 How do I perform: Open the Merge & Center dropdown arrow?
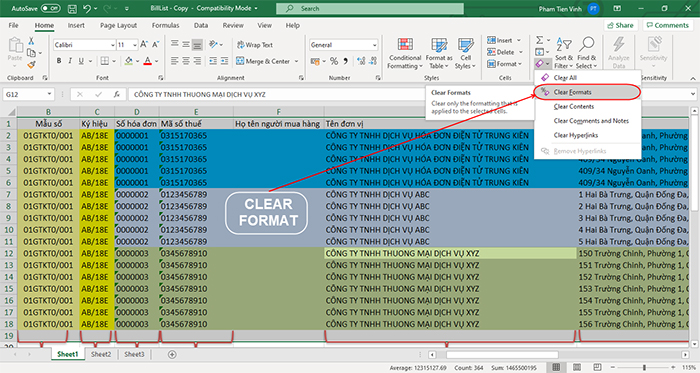(x=296, y=61)
